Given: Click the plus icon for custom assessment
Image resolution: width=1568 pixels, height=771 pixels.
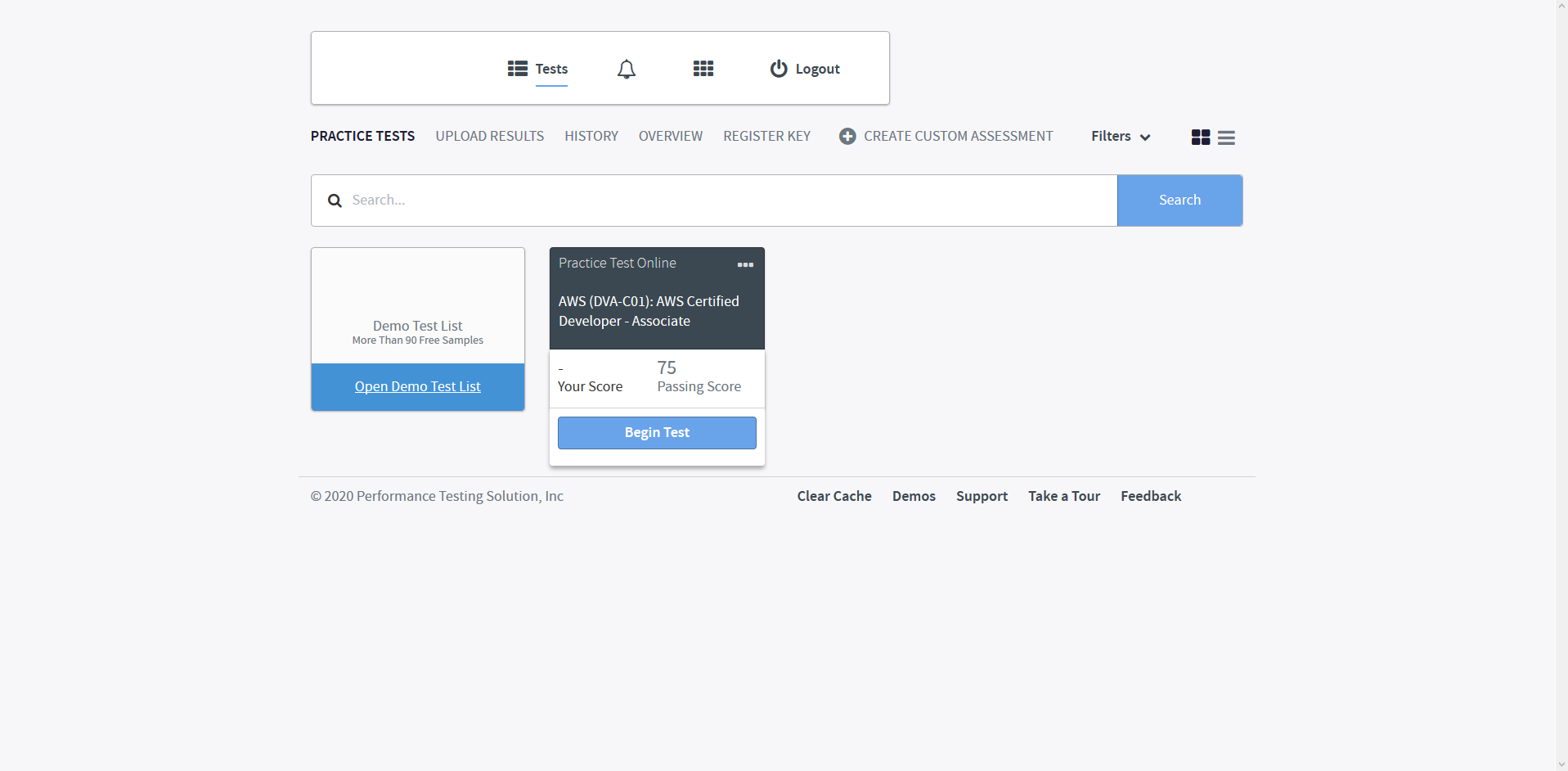Looking at the screenshot, I should (847, 137).
